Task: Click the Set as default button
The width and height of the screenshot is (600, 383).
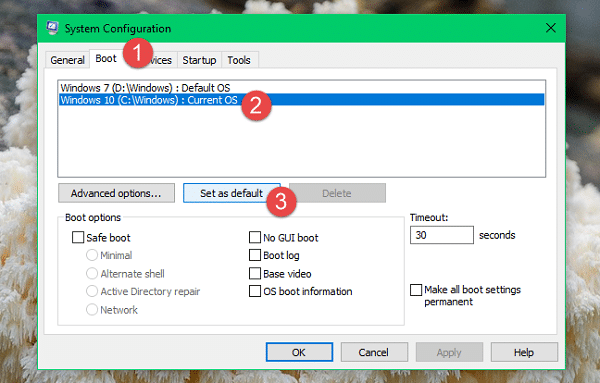Action: tap(232, 193)
